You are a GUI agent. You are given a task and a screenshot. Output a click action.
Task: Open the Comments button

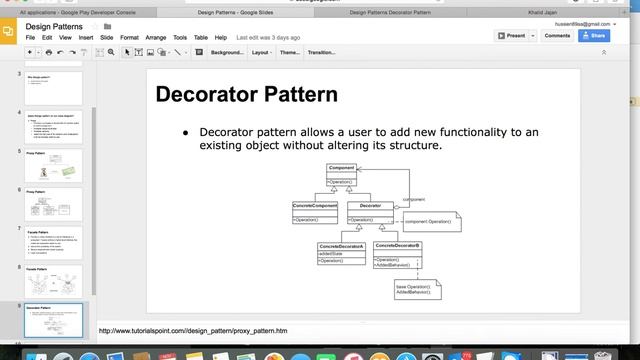click(x=557, y=36)
